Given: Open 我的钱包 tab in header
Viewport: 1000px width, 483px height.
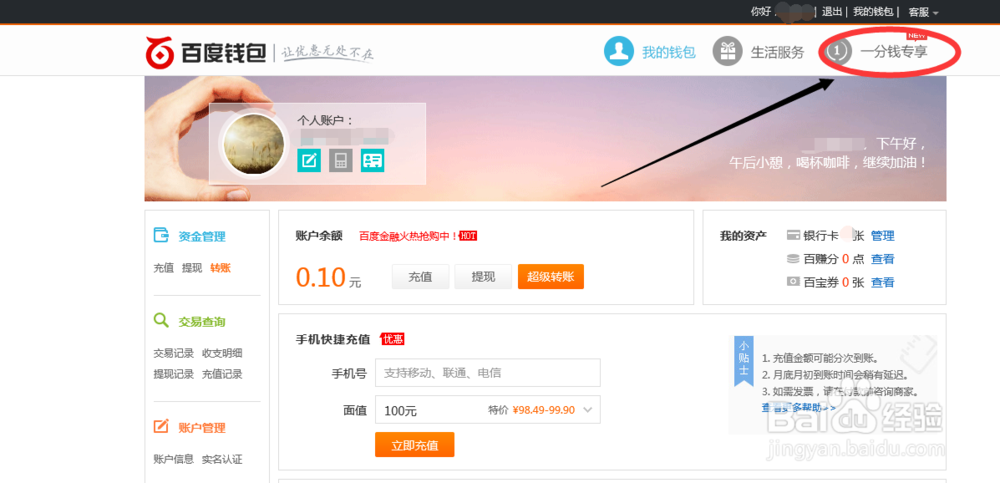Looking at the screenshot, I should (668, 52).
